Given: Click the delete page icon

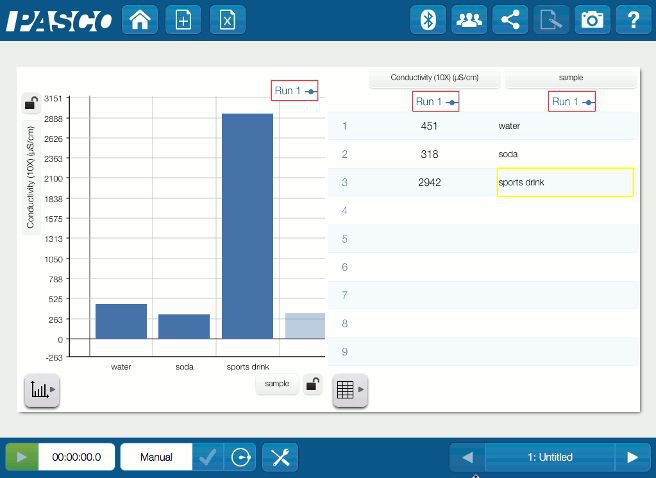Looking at the screenshot, I should pyautogui.click(x=227, y=20).
